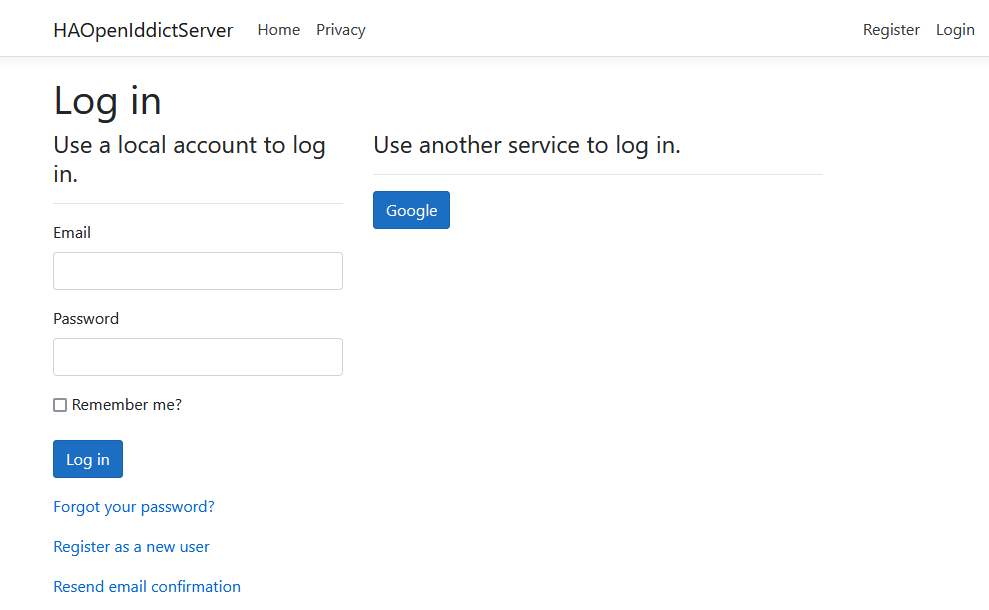Viewport: 989px width, 610px height.
Task: Open the Privacy page
Action: point(340,29)
